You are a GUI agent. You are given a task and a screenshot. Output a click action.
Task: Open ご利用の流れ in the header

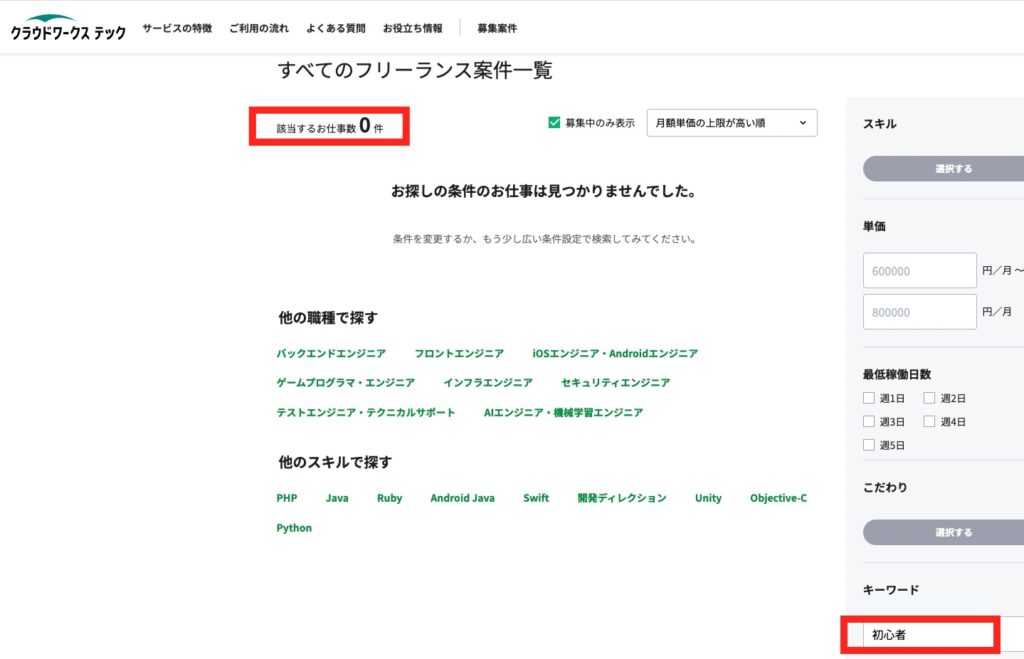259,28
